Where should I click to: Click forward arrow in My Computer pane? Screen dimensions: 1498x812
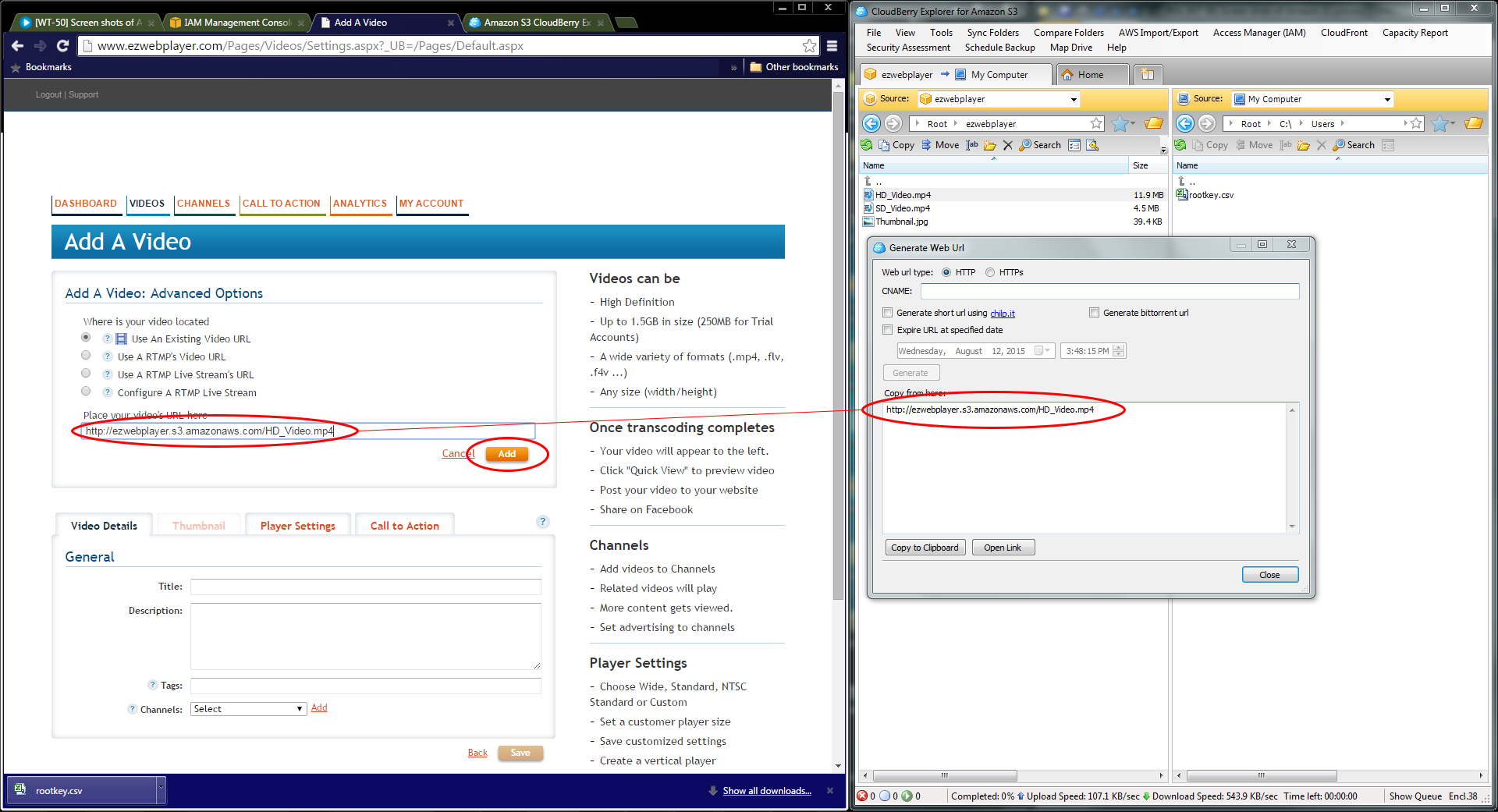(1207, 123)
